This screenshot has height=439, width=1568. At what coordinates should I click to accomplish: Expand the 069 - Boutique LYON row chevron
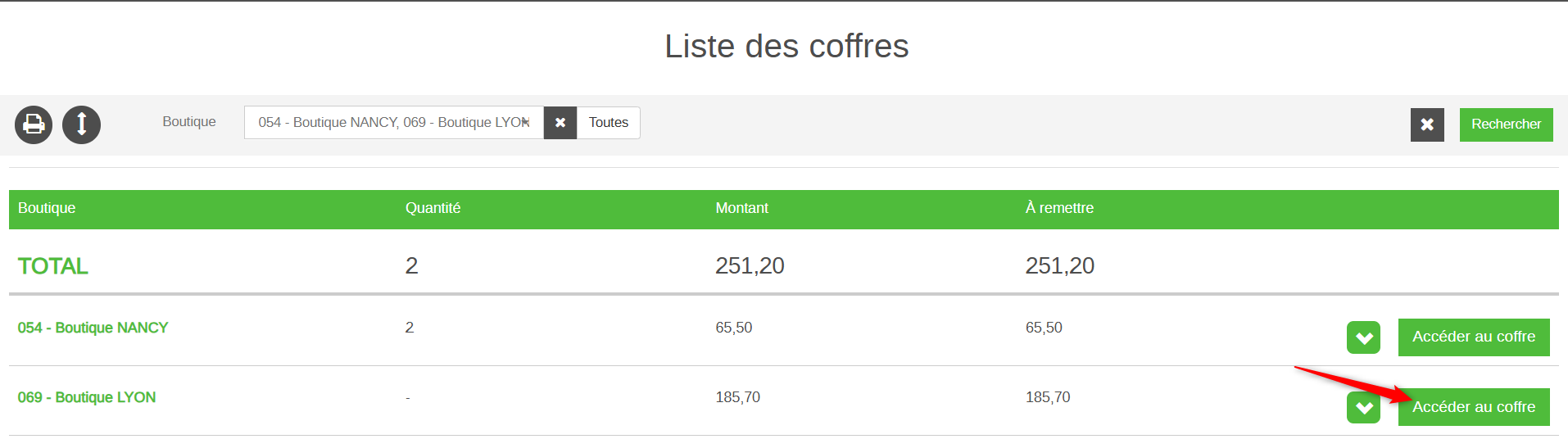point(1363,407)
